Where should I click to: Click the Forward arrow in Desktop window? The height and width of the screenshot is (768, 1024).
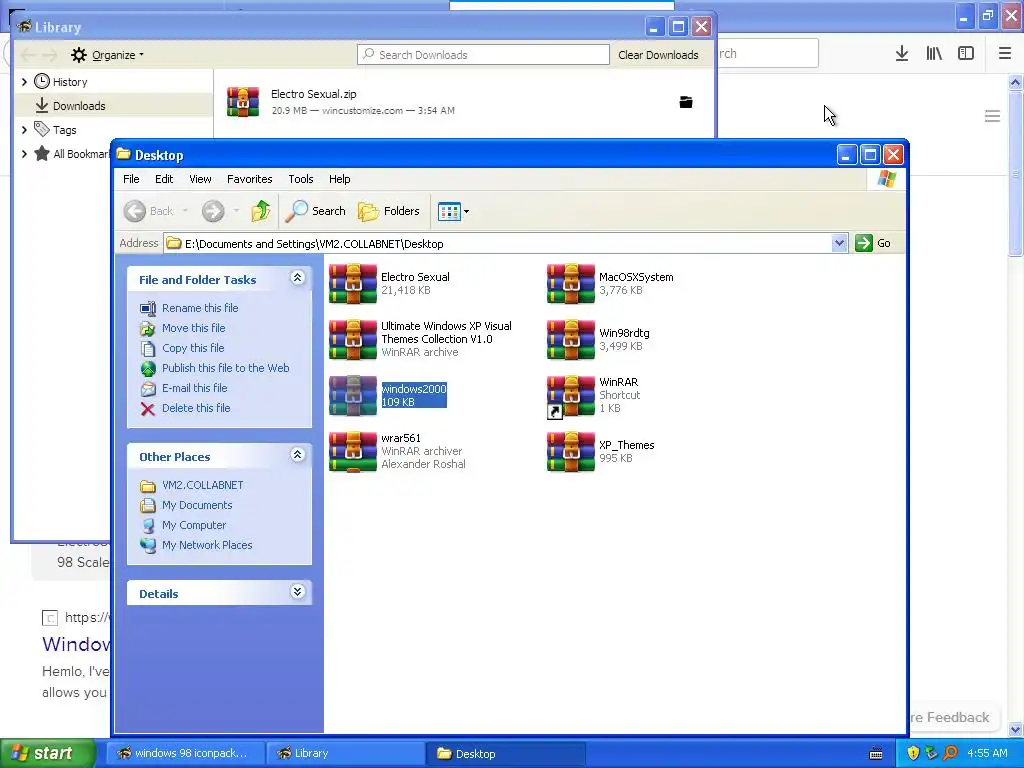[213, 211]
